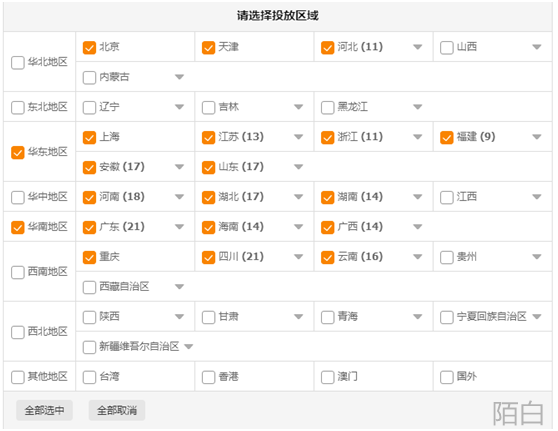This screenshot has width=558, height=431.
Task: Open the 宁夏回族自治区 dropdown arrow
Action: coord(537,316)
